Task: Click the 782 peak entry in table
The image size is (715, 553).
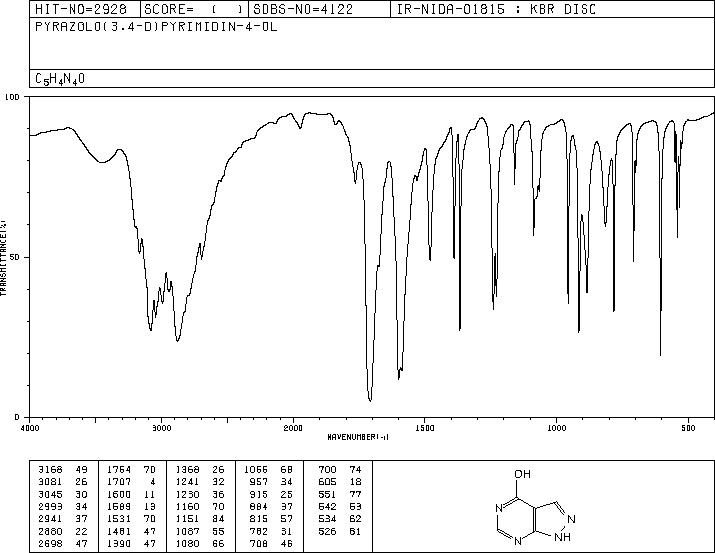Action: tap(271, 531)
